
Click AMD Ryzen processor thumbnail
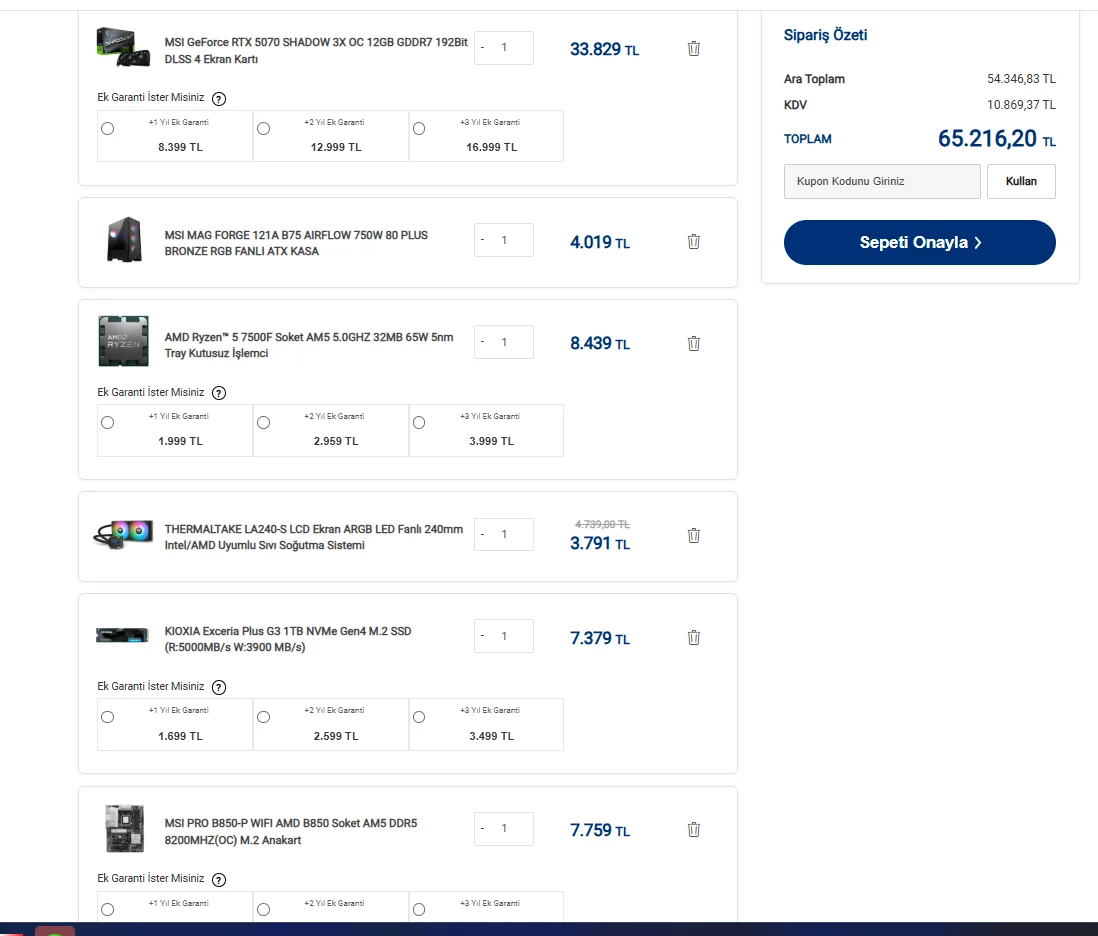pyautogui.click(x=123, y=342)
